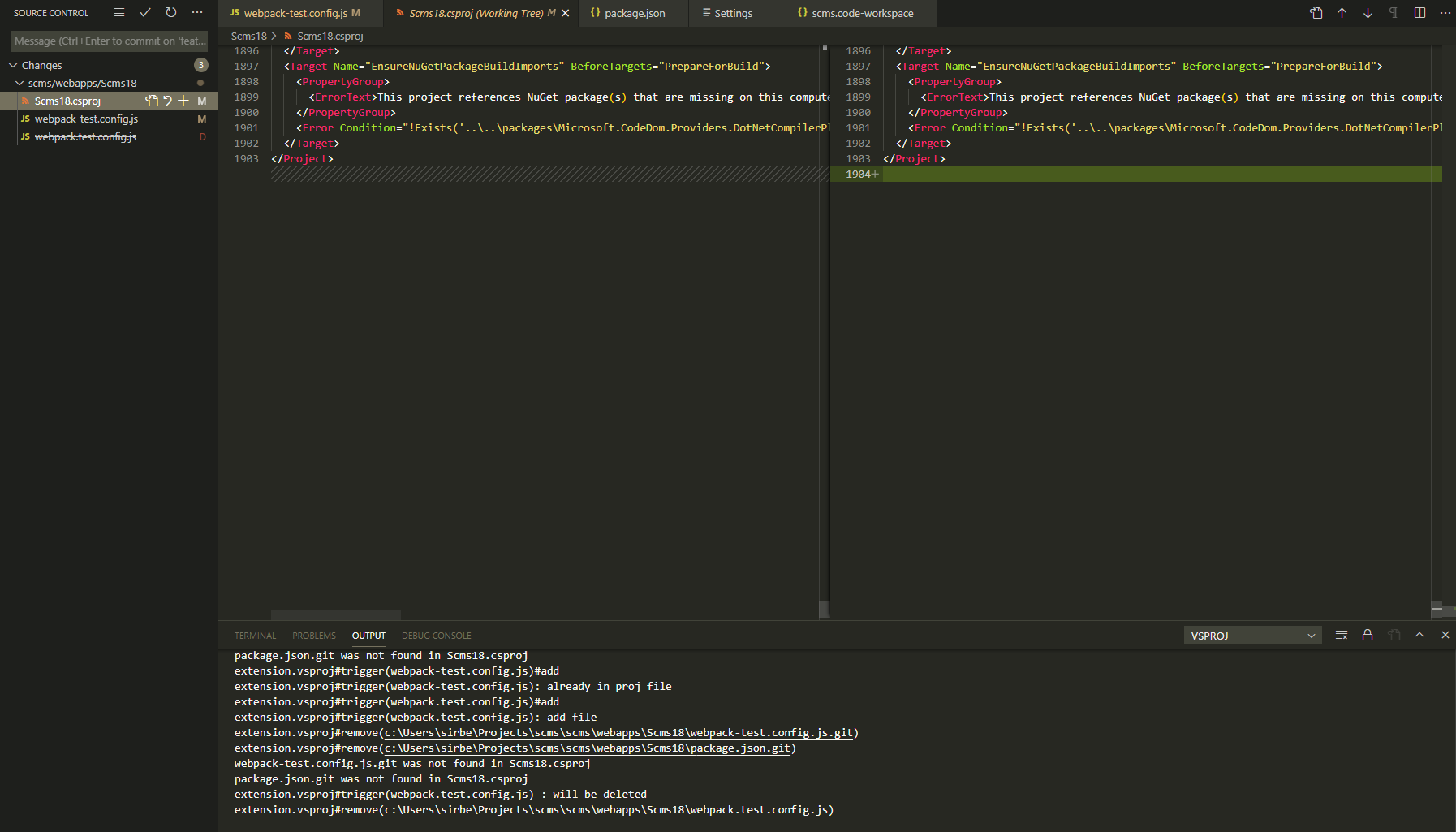The height and width of the screenshot is (832, 1456).
Task: Open editor more actions menu
Action: click(1445, 13)
